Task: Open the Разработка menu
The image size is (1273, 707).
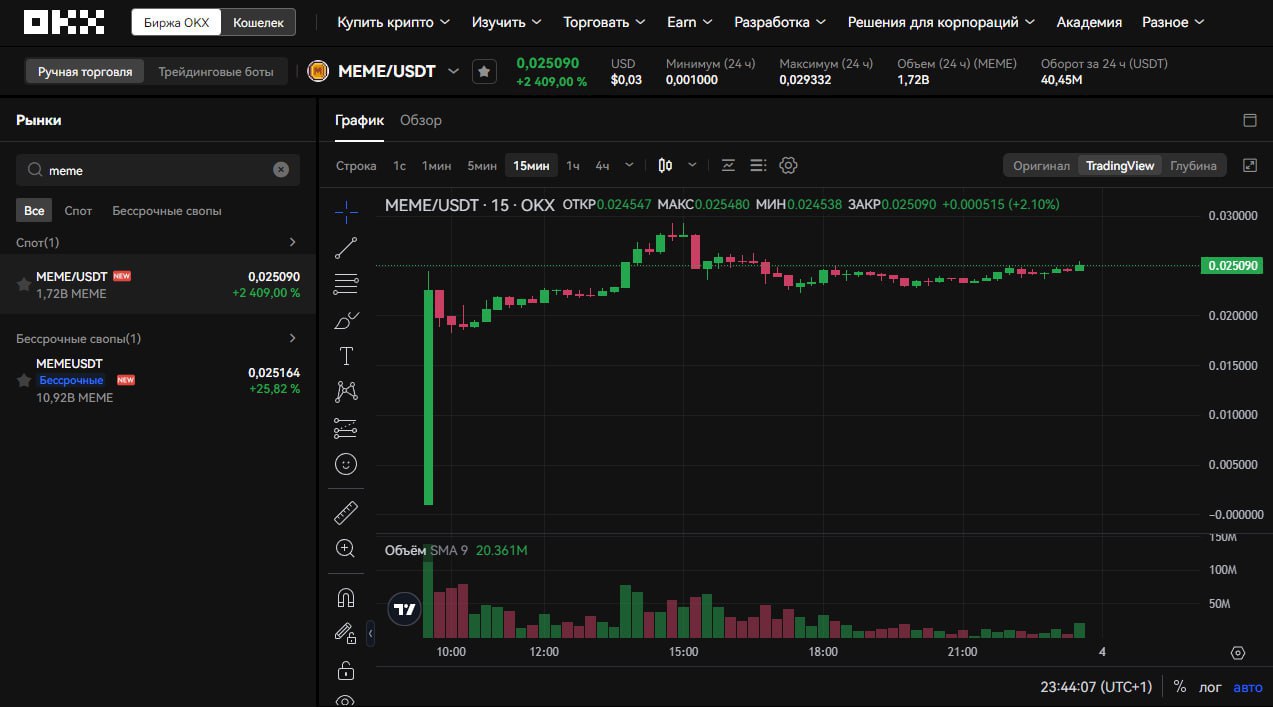Action: pyautogui.click(x=780, y=22)
